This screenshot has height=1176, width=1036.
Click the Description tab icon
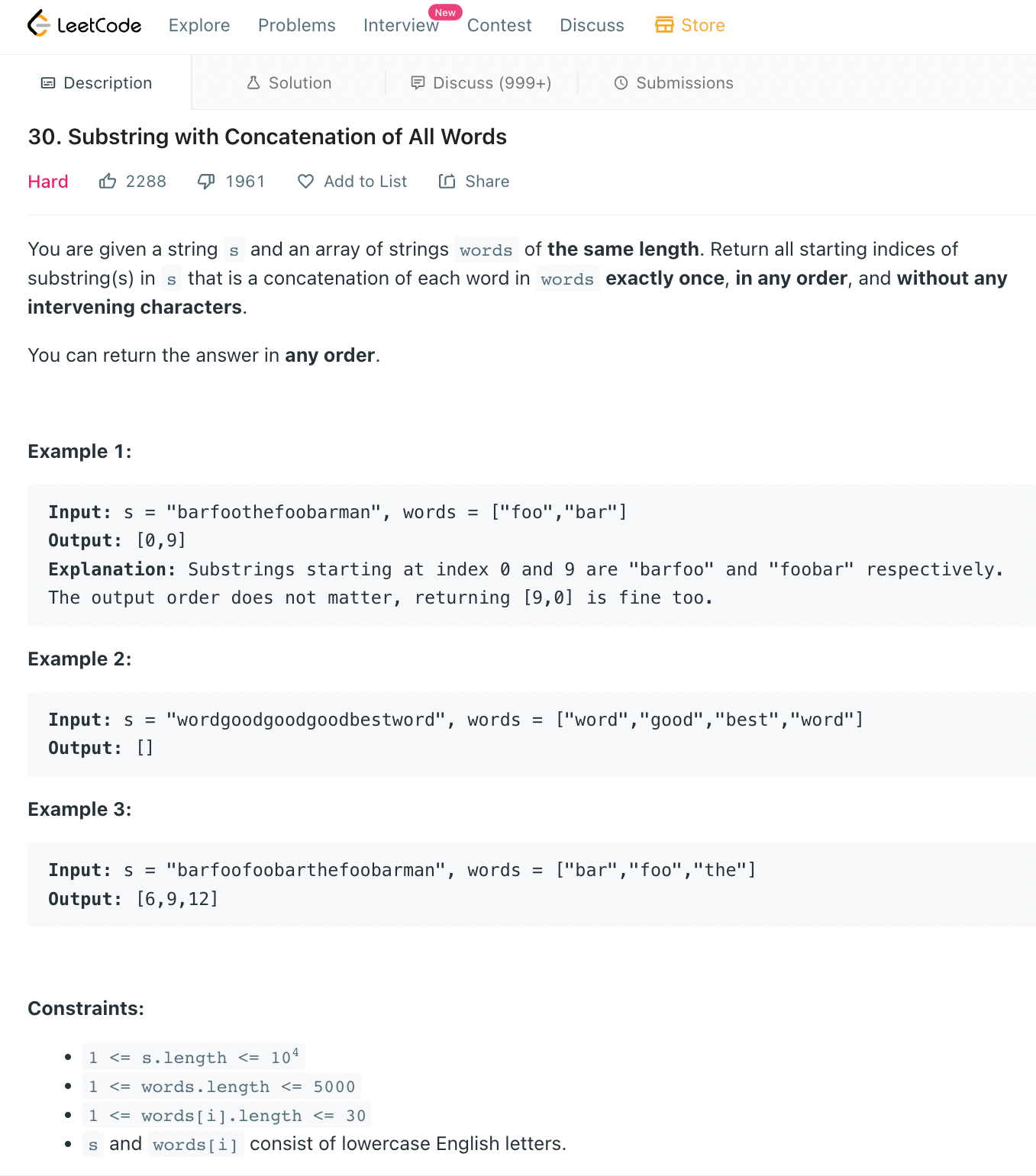(x=48, y=82)
